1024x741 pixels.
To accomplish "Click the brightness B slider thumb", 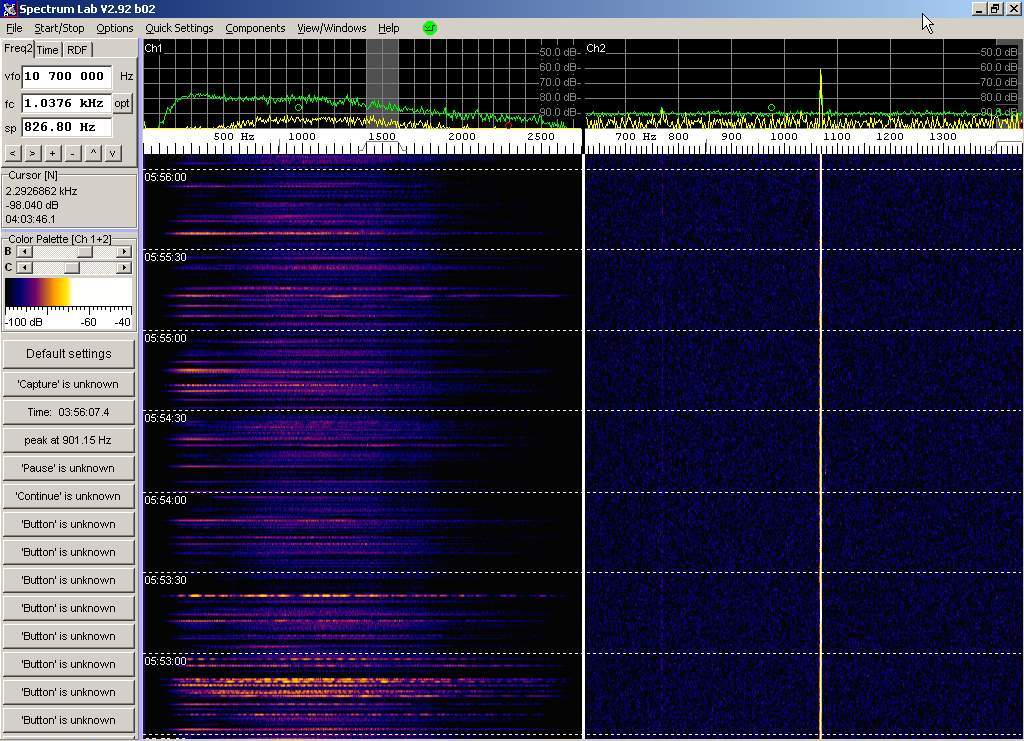I will click(85, 252).
